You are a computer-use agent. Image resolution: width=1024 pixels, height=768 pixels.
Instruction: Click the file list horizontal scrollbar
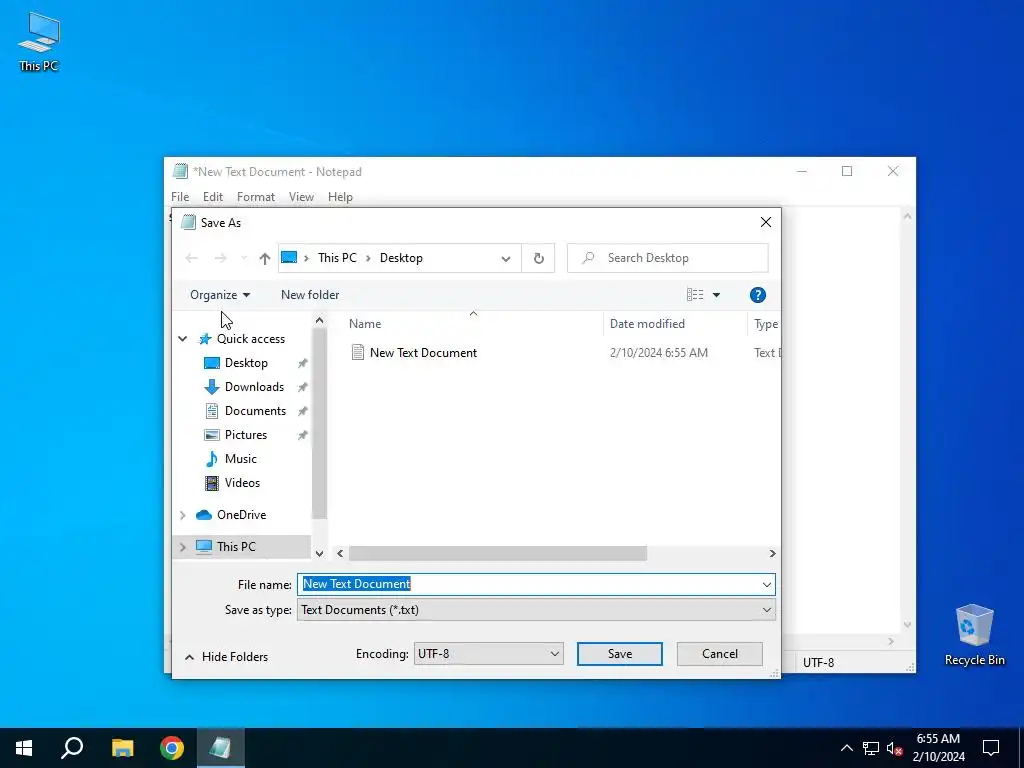[498, 554]
